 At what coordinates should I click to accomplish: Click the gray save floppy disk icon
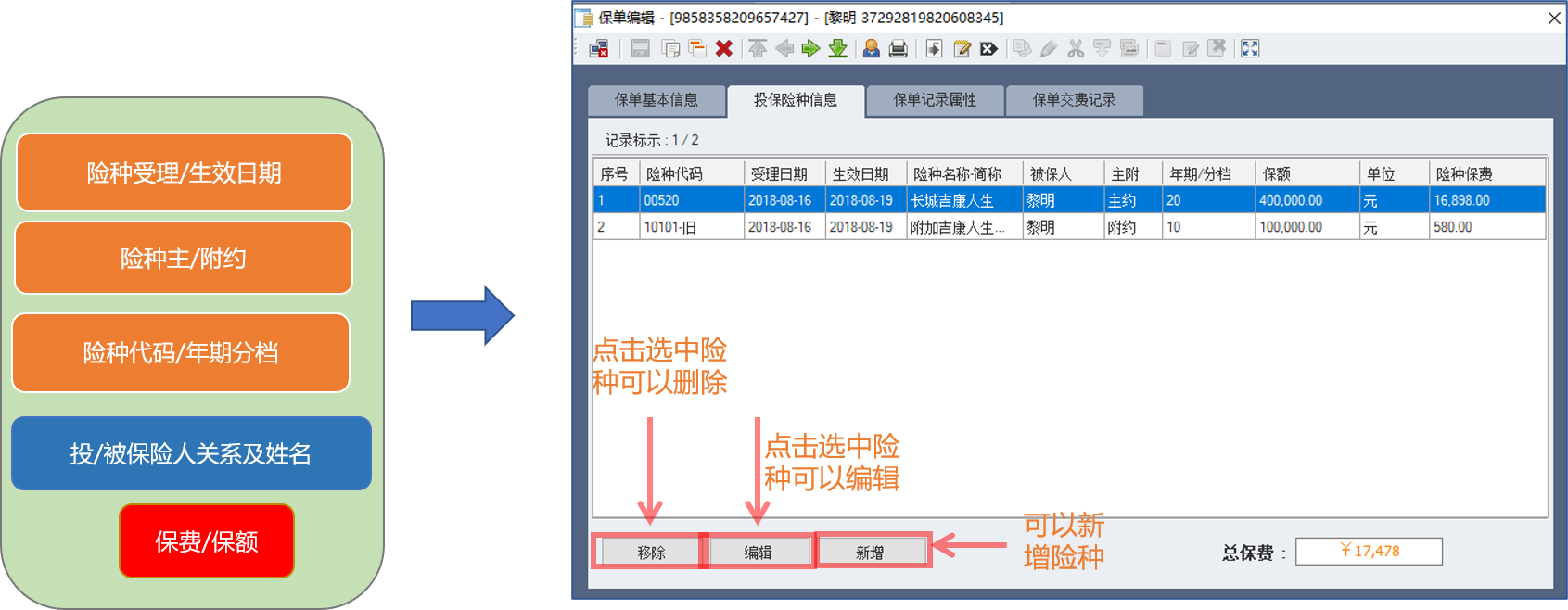(640, 49)
